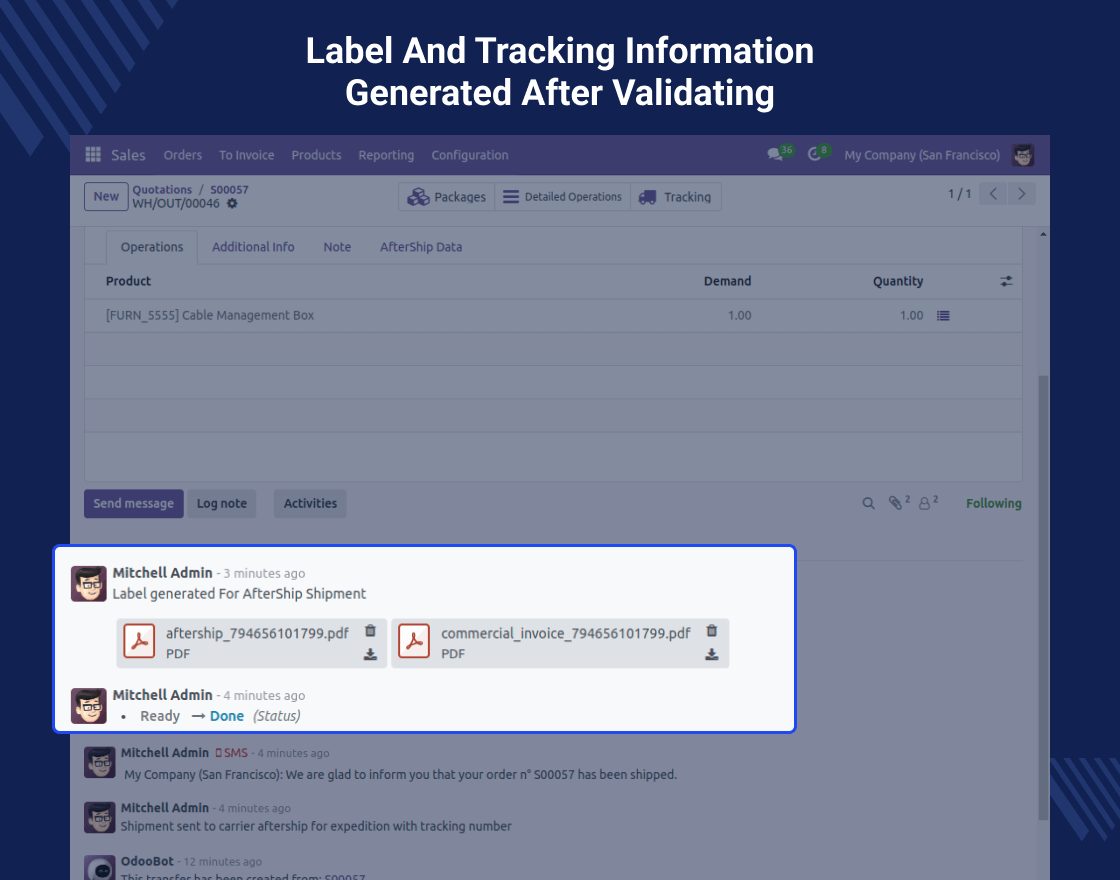Open the Configuration menu
This screenshot has height=880, width=1120.
pos(470,155)
